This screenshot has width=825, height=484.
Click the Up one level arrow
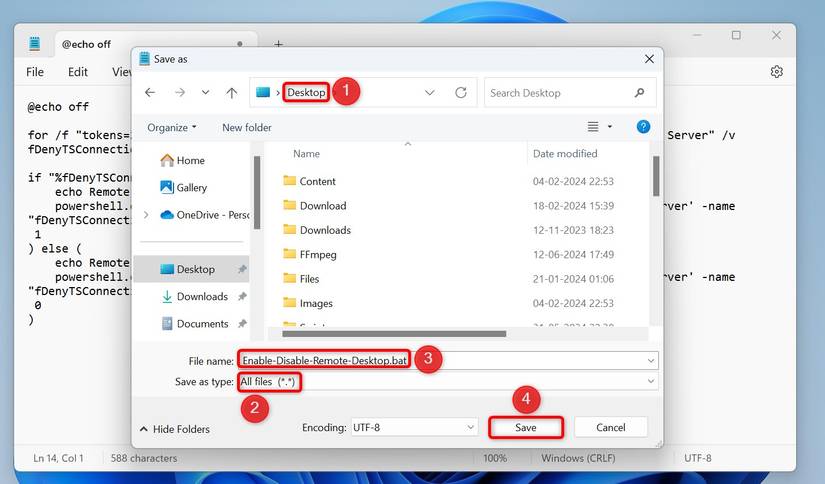coord(232,93)
